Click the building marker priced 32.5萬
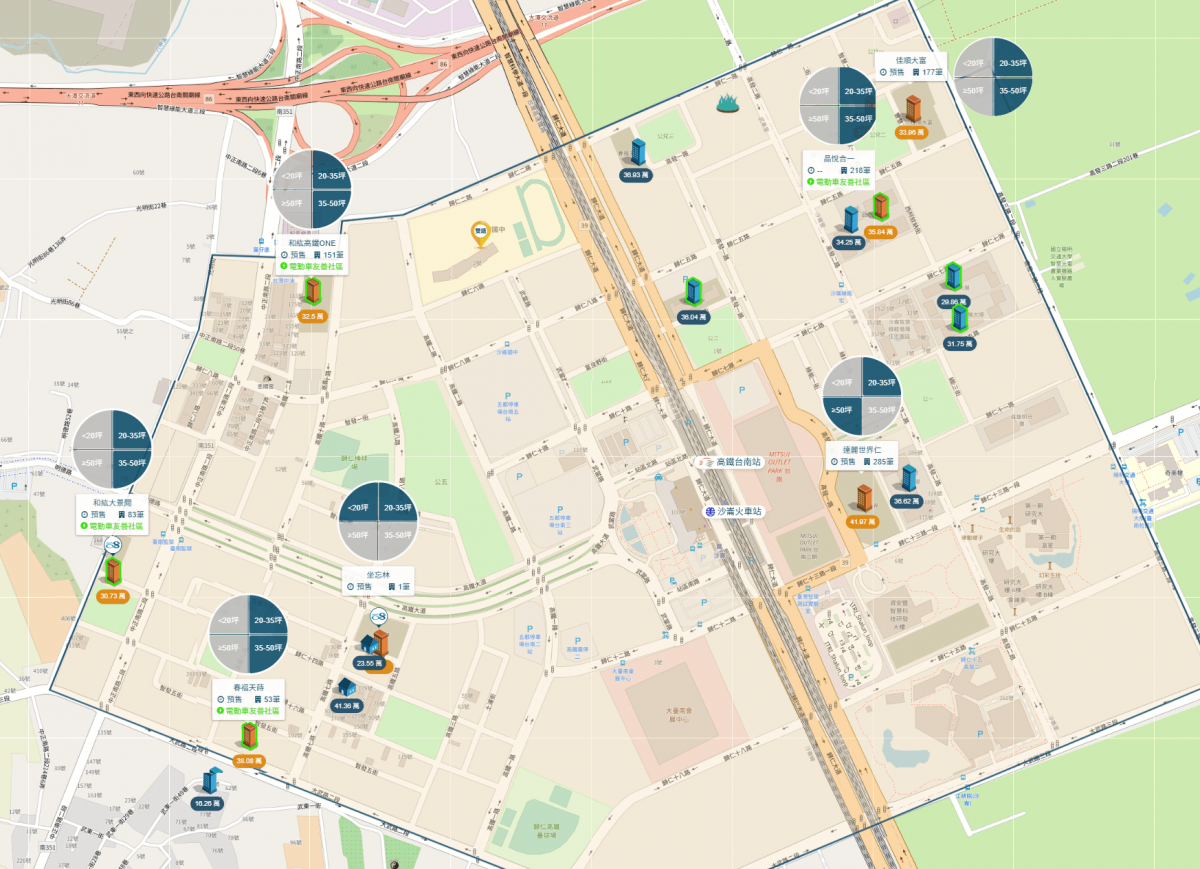 313,292
